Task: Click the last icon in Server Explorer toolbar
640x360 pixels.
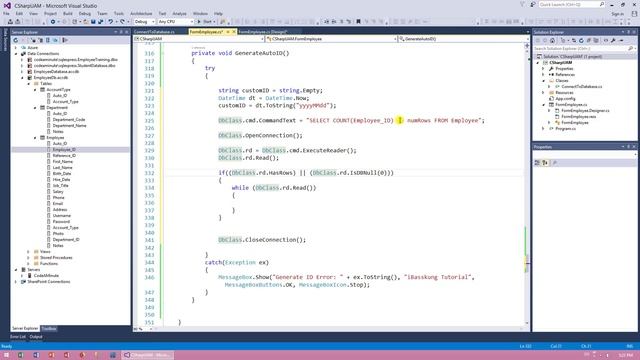Action: pyautogui.click(x=65, y=40)
